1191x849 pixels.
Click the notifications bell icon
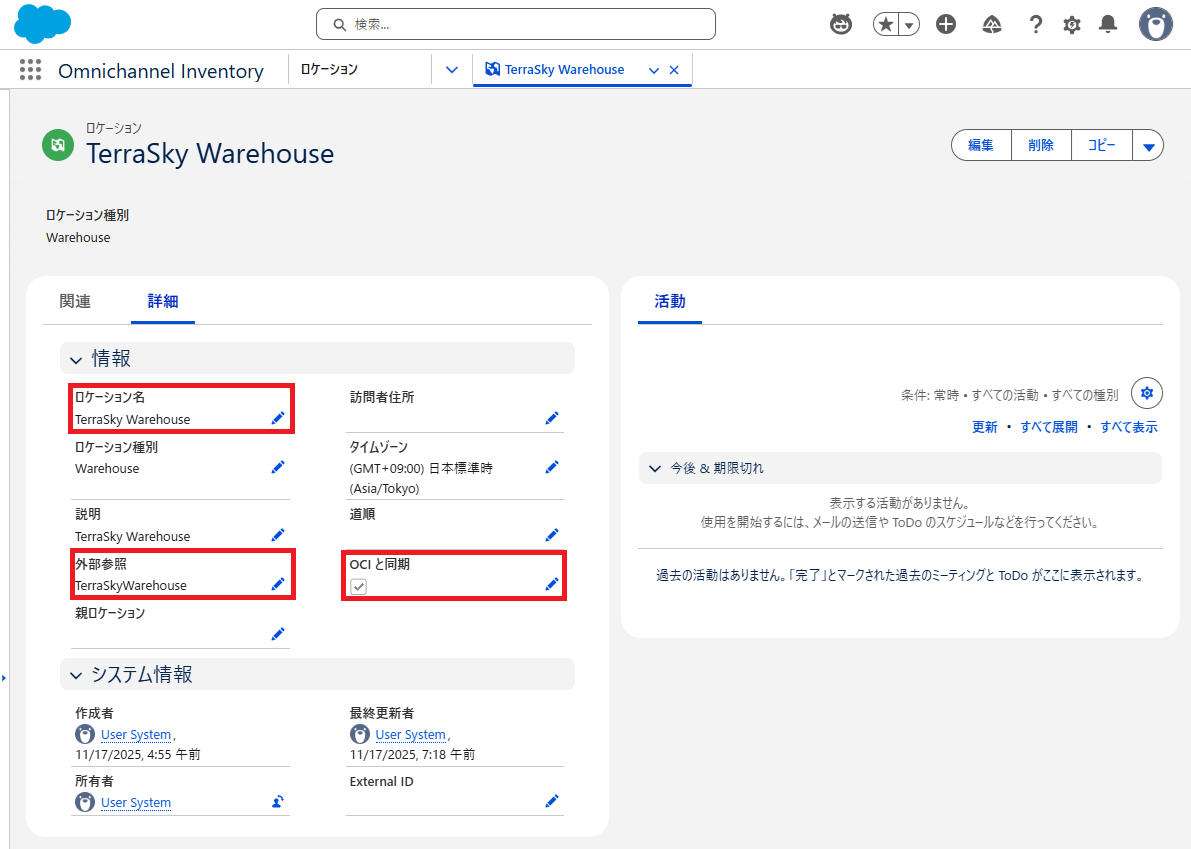pos(1108,24)
